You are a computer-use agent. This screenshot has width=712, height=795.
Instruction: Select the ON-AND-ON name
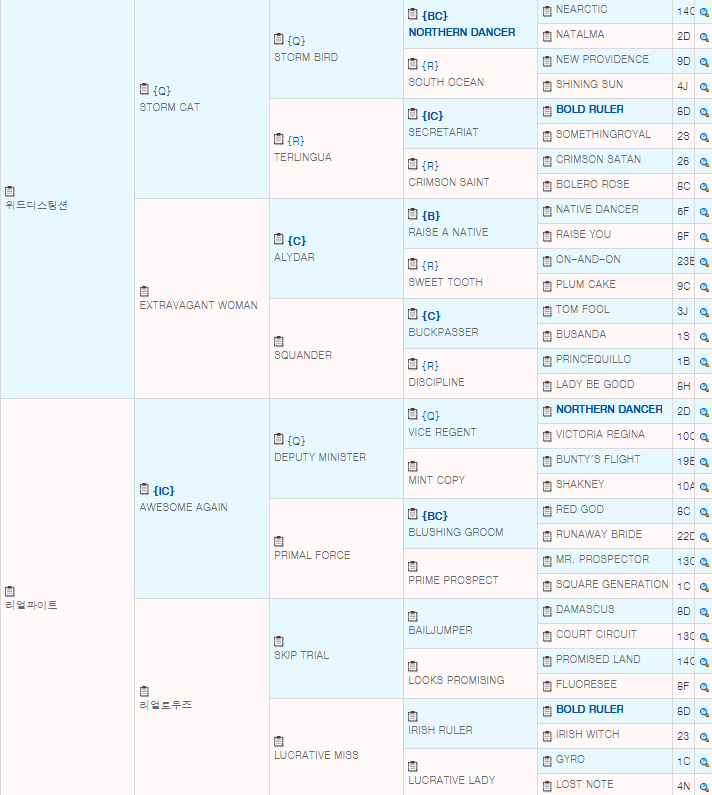(588, 260)
